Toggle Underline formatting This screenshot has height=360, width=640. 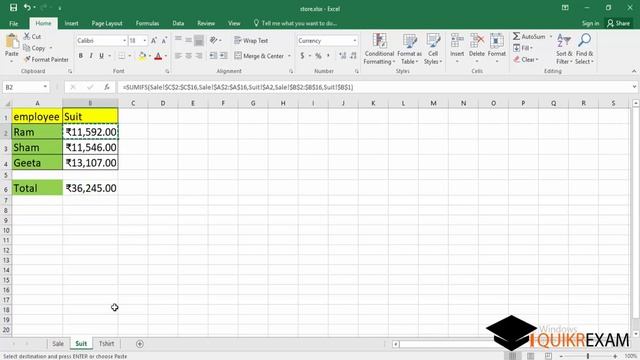(101, 56)
